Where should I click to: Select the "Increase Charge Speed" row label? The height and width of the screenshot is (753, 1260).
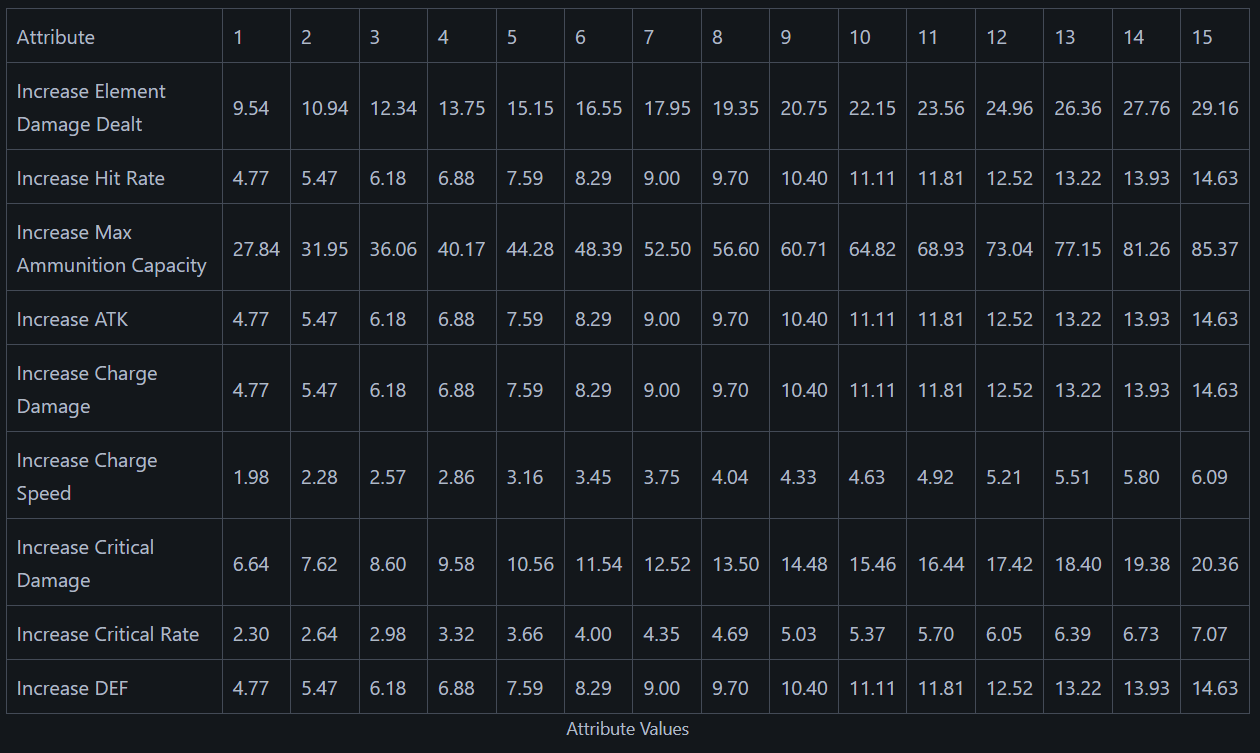pyautogui.click(x=87, y=477)
